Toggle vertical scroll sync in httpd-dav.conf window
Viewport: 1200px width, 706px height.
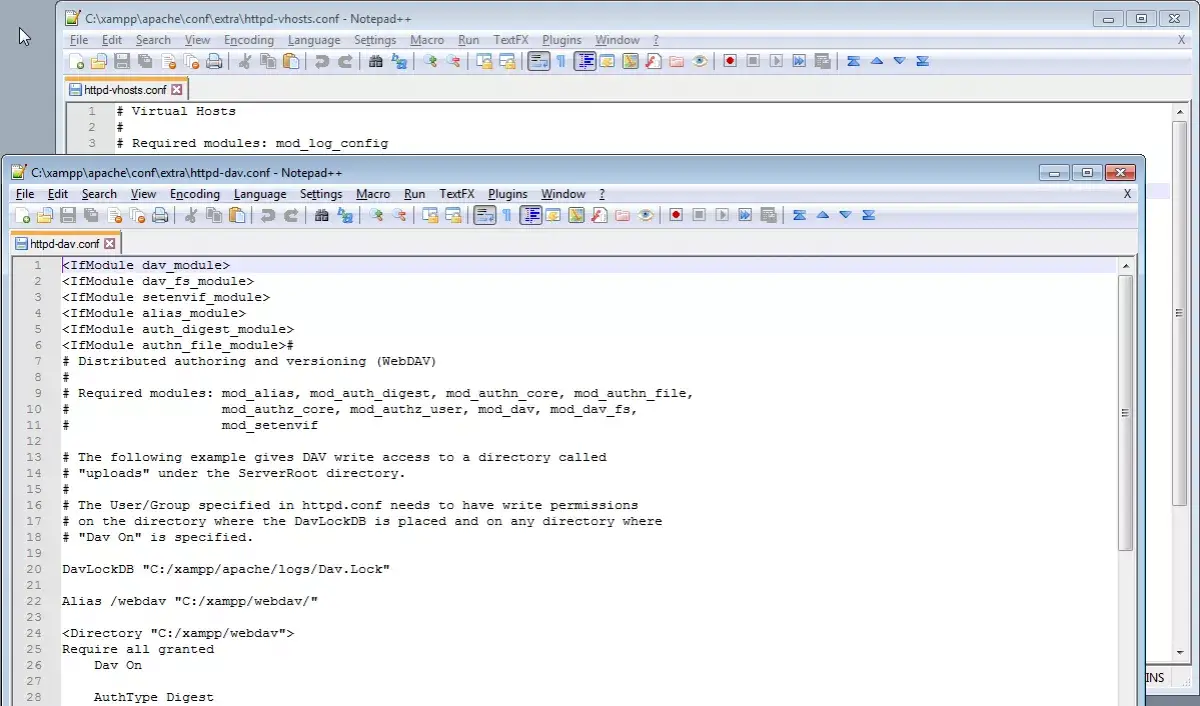click(430, 215)
